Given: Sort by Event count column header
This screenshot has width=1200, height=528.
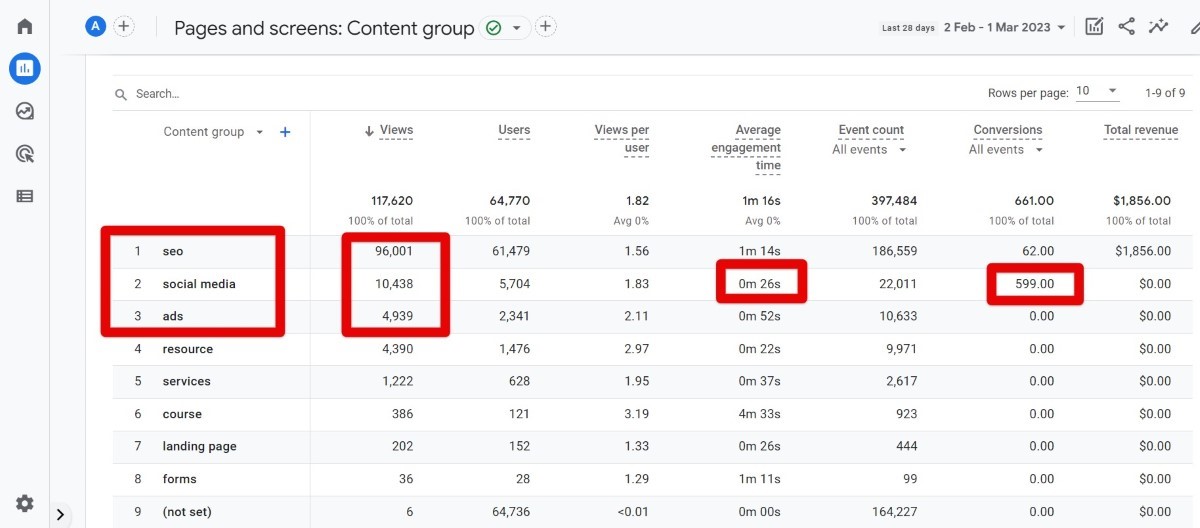Looking at the screenshot, I should [x=871, y=130].
